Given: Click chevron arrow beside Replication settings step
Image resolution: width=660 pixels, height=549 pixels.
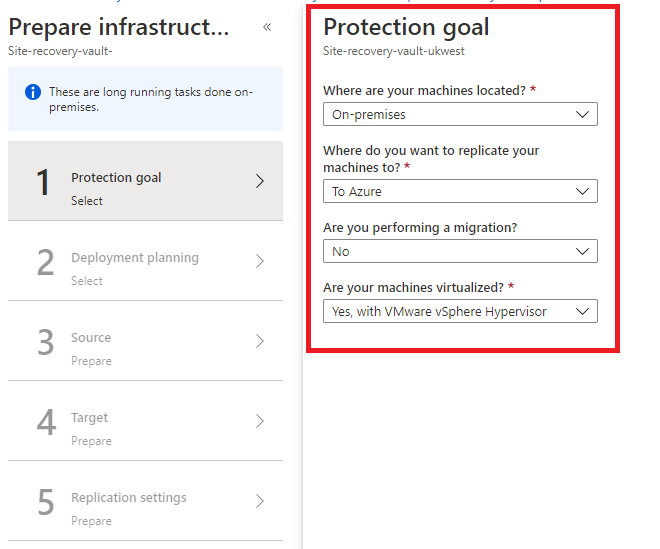Looking at the screenshot, I should pos(260,501).
